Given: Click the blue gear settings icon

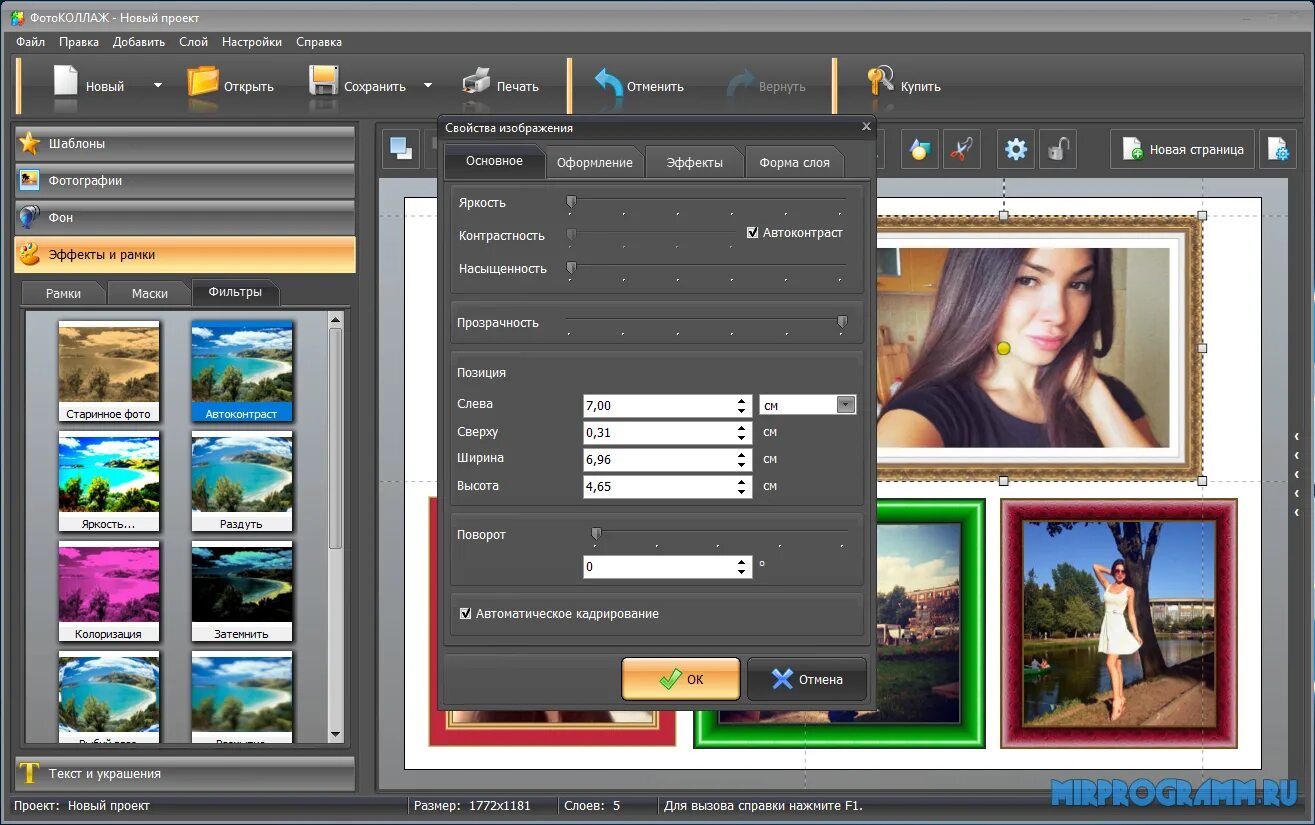Looking at the screenshot, I should (x=1016, y=149).
